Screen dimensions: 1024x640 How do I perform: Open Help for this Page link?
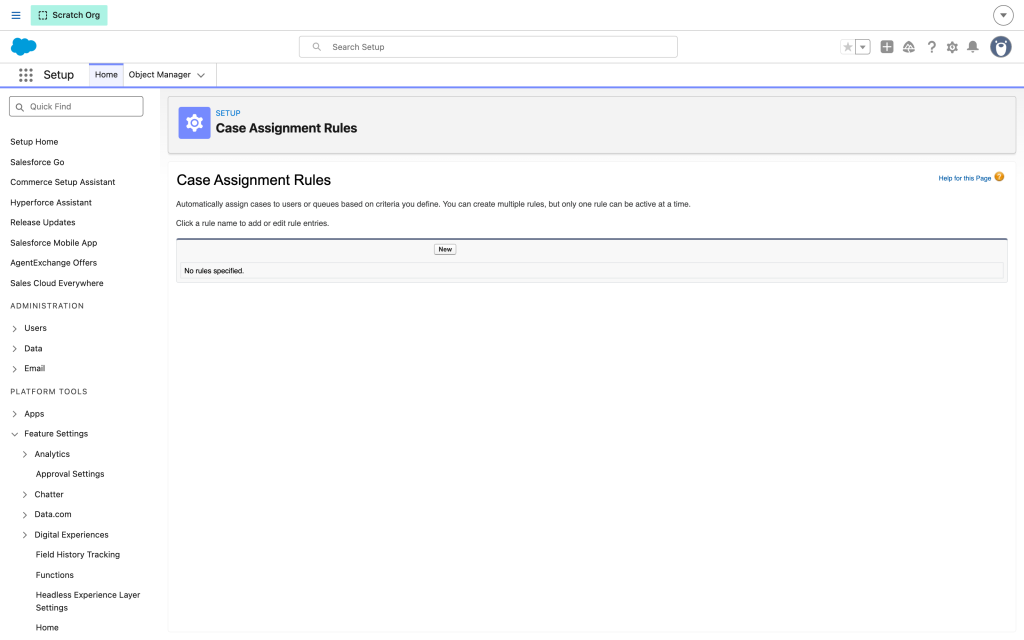965,178
